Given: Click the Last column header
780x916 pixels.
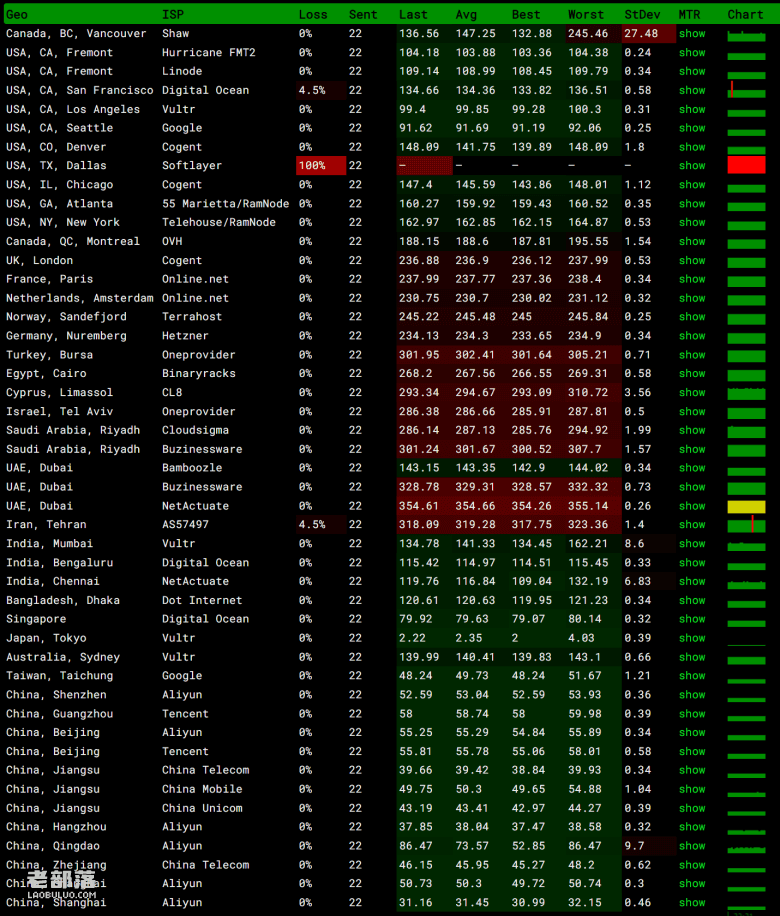Looking at the screenshot, I should [413, 15].
